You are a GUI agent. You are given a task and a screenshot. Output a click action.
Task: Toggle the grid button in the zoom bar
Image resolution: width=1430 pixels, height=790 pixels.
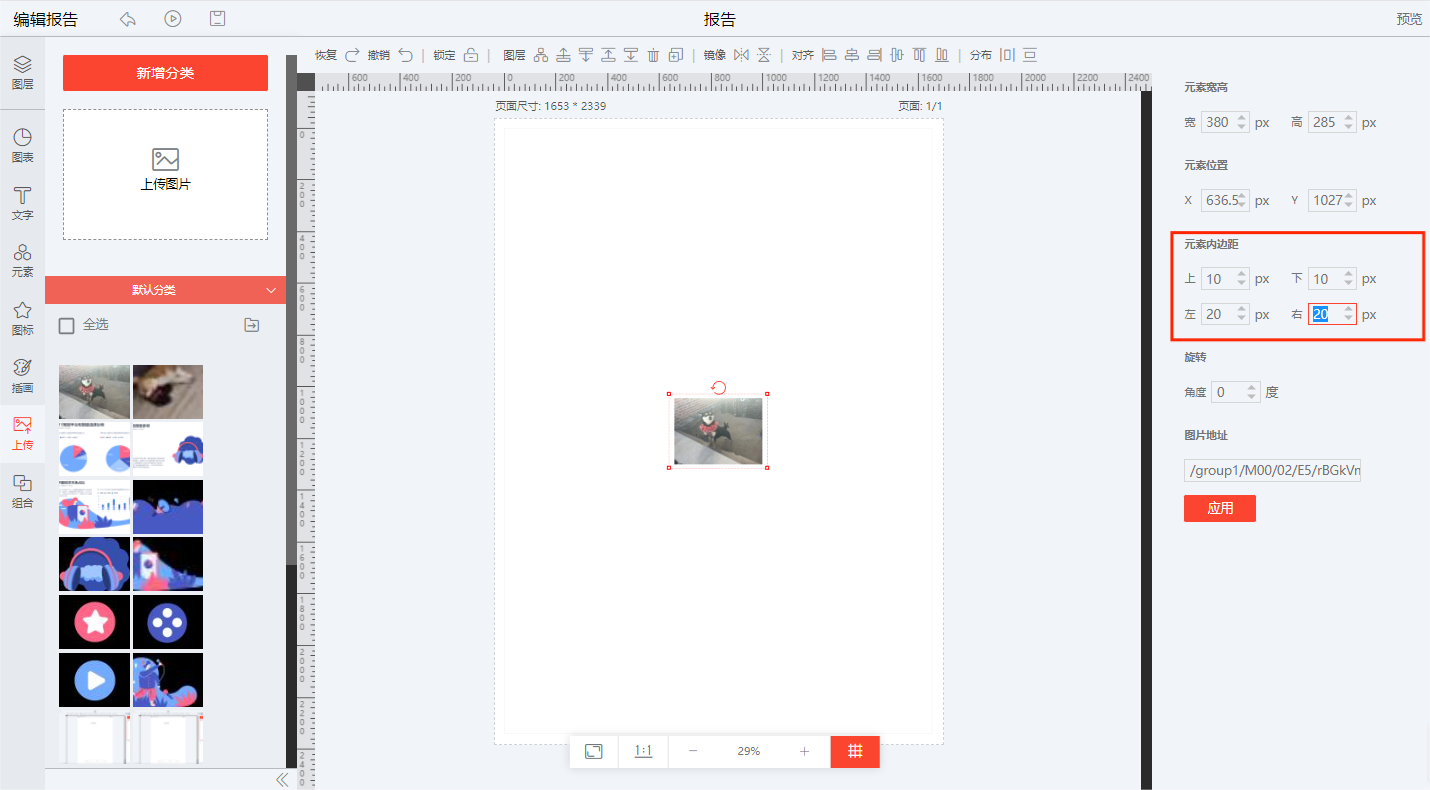[x=855, y=751]
